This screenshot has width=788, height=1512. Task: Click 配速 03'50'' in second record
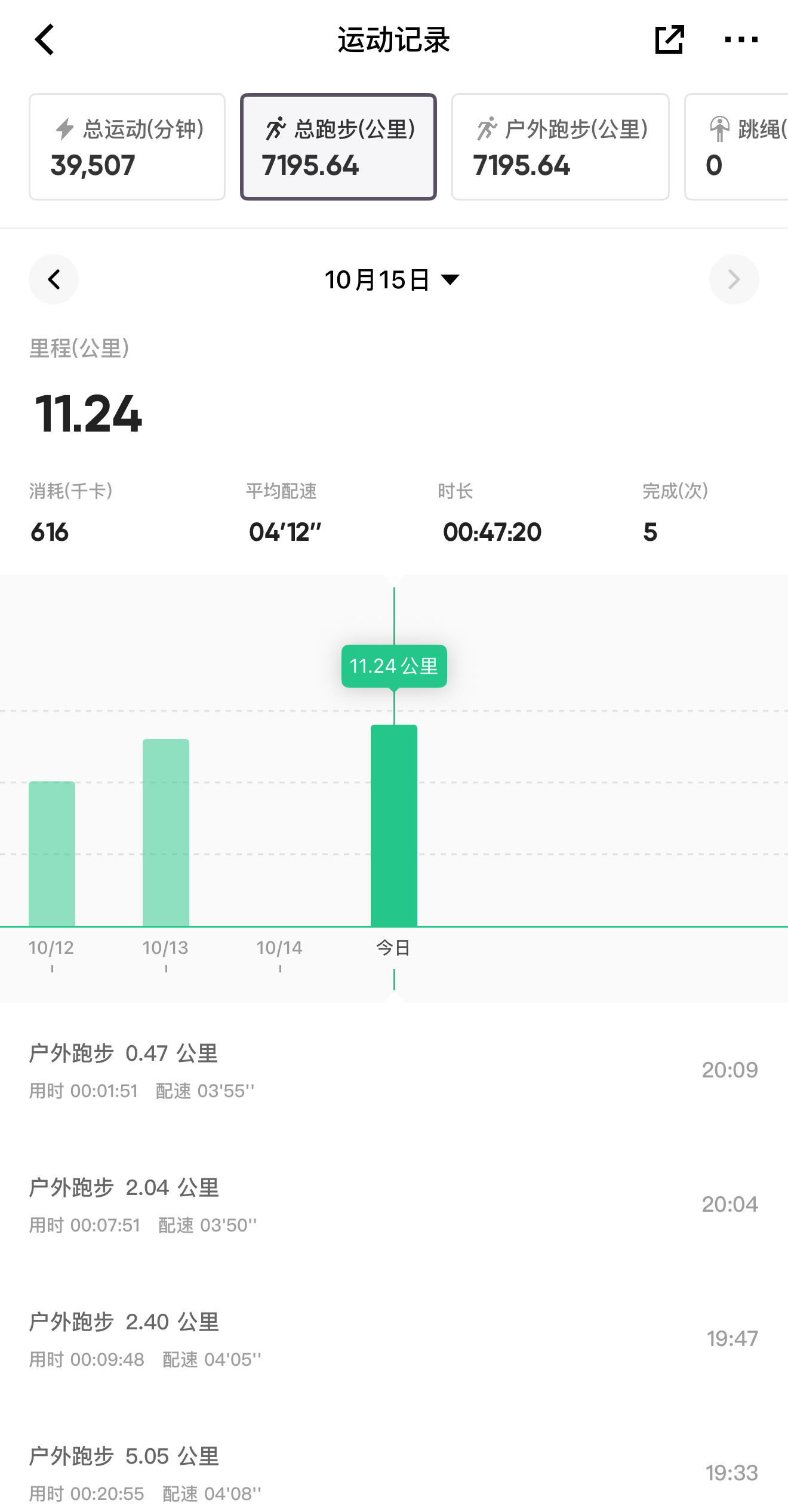pyautogui.click(x=208, y=1225)
